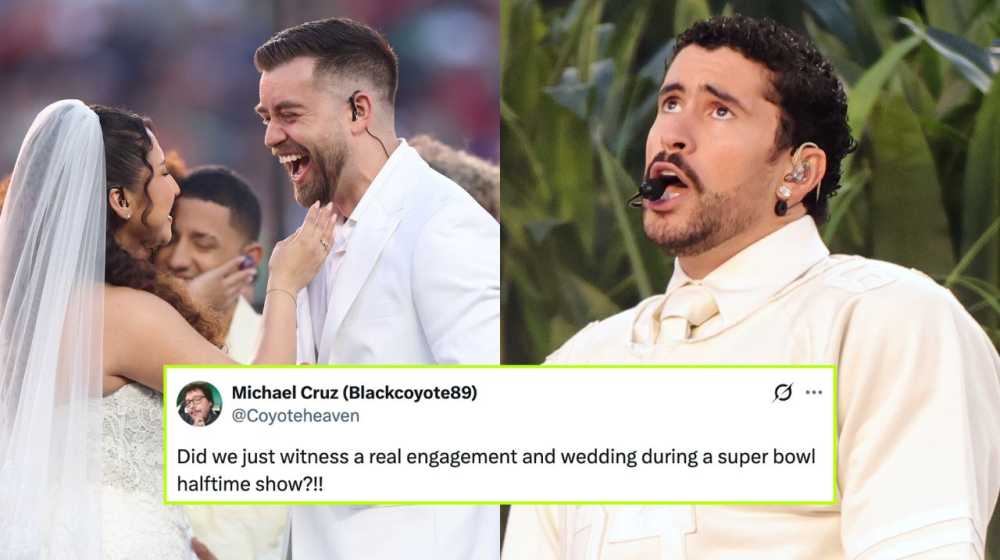
Task: Click the ring on the bride's hand
Action: [323, 244]
